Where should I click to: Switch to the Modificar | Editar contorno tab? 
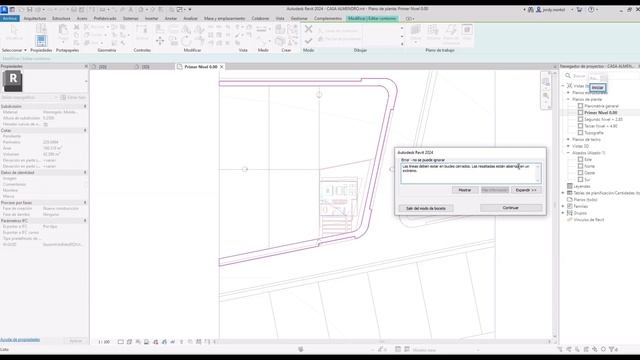click(x=372, y=18)
